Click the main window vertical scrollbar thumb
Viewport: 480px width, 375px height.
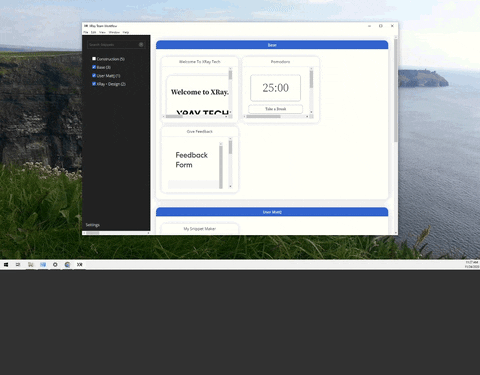pos(396,90)
